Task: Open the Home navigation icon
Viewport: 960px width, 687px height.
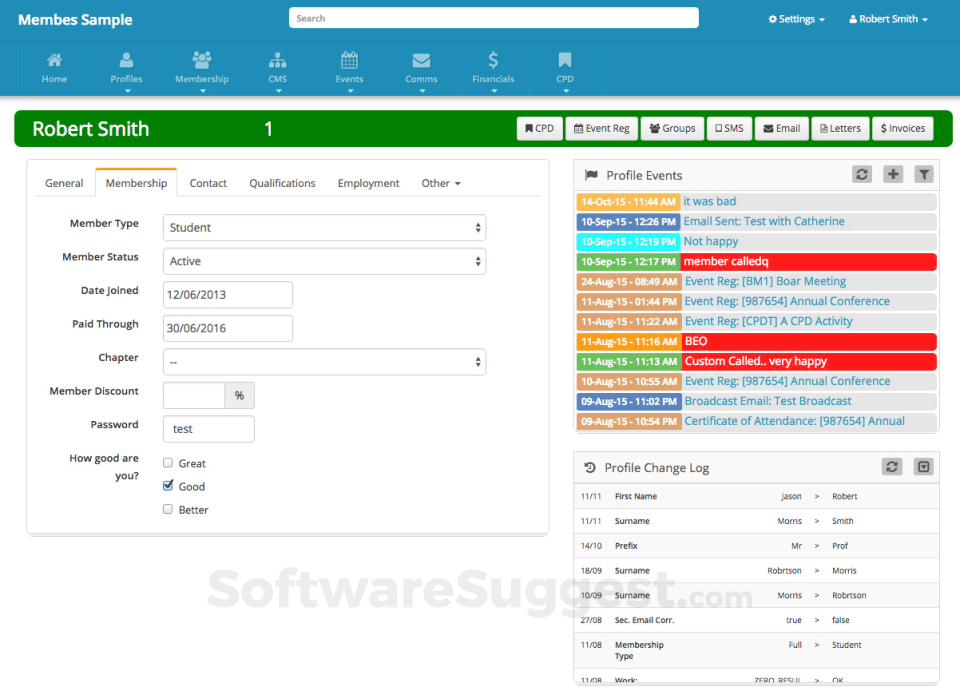Action: (x=54, y=61)
